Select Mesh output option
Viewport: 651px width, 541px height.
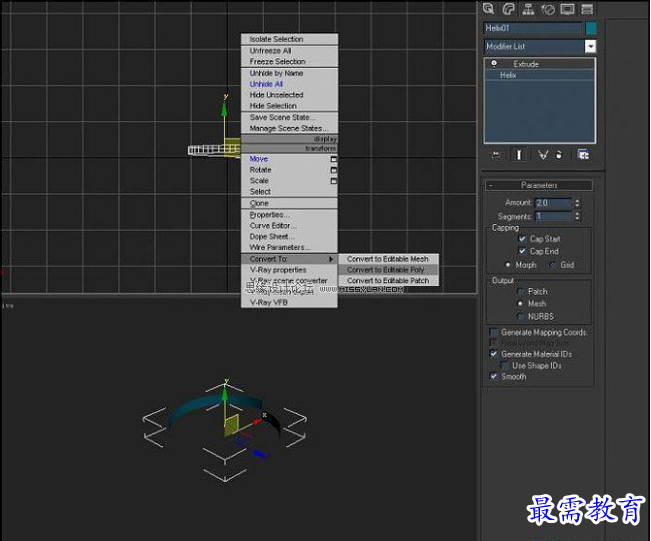520,304
